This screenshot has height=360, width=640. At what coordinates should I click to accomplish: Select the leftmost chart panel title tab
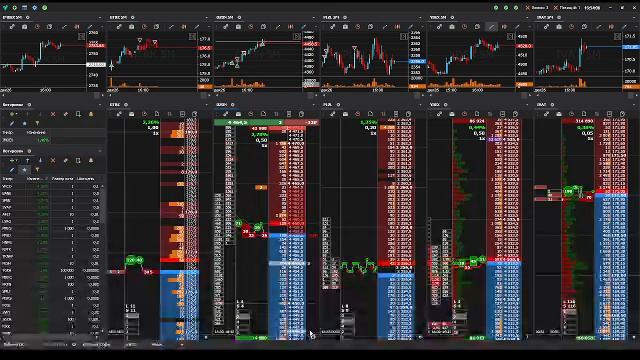pos(12,18)
